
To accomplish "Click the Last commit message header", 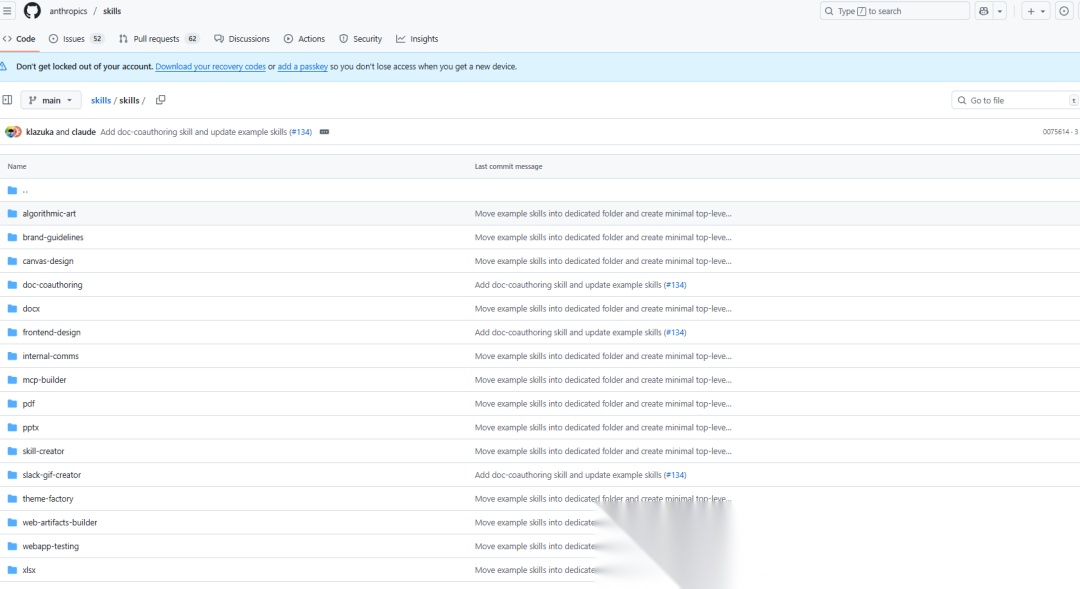I will click(x=508, y=166).
